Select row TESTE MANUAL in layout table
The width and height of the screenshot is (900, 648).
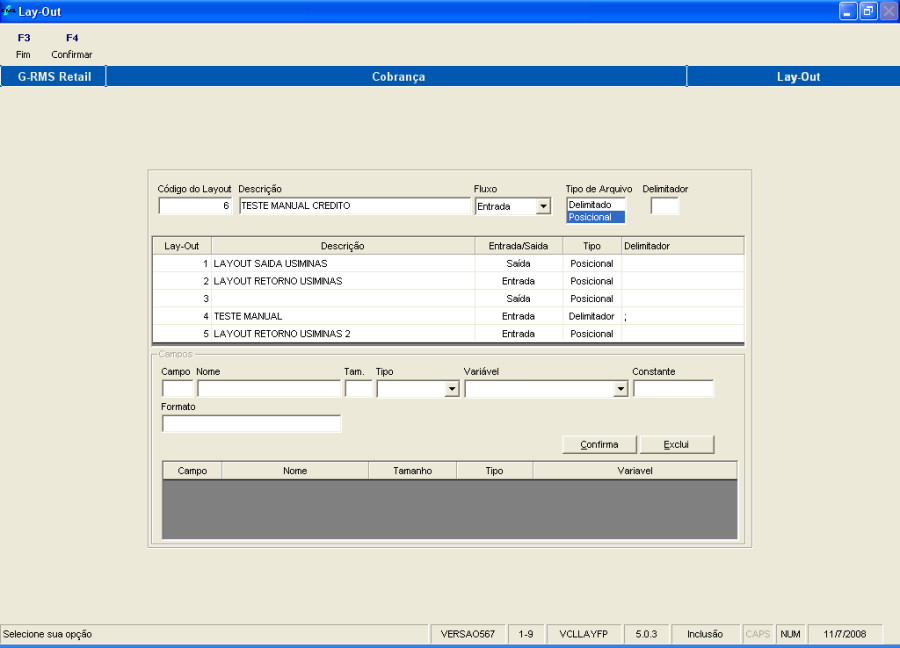pyautogui.click(x=342, y=316)
